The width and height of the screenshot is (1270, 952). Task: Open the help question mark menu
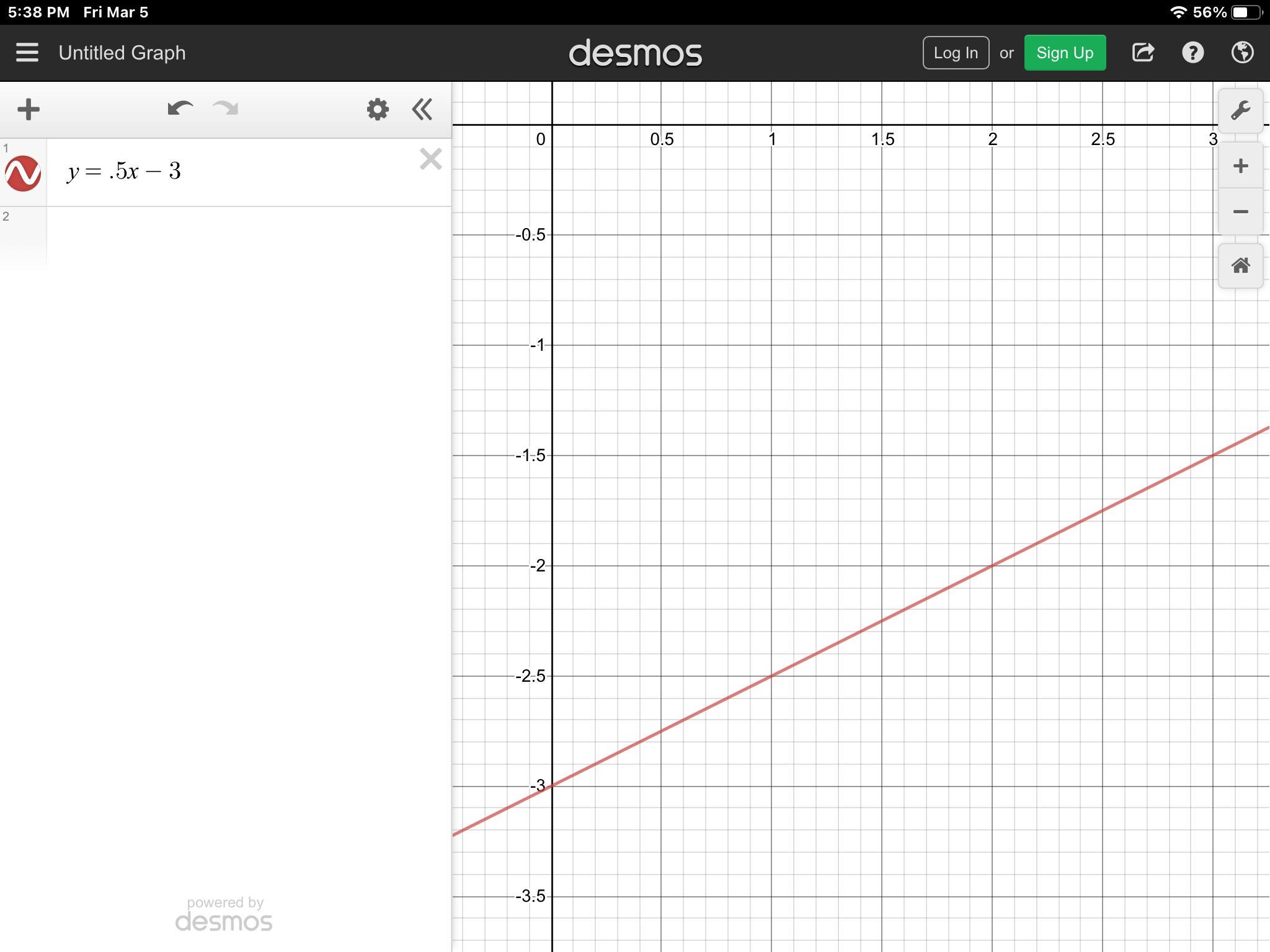[1192, 53]
